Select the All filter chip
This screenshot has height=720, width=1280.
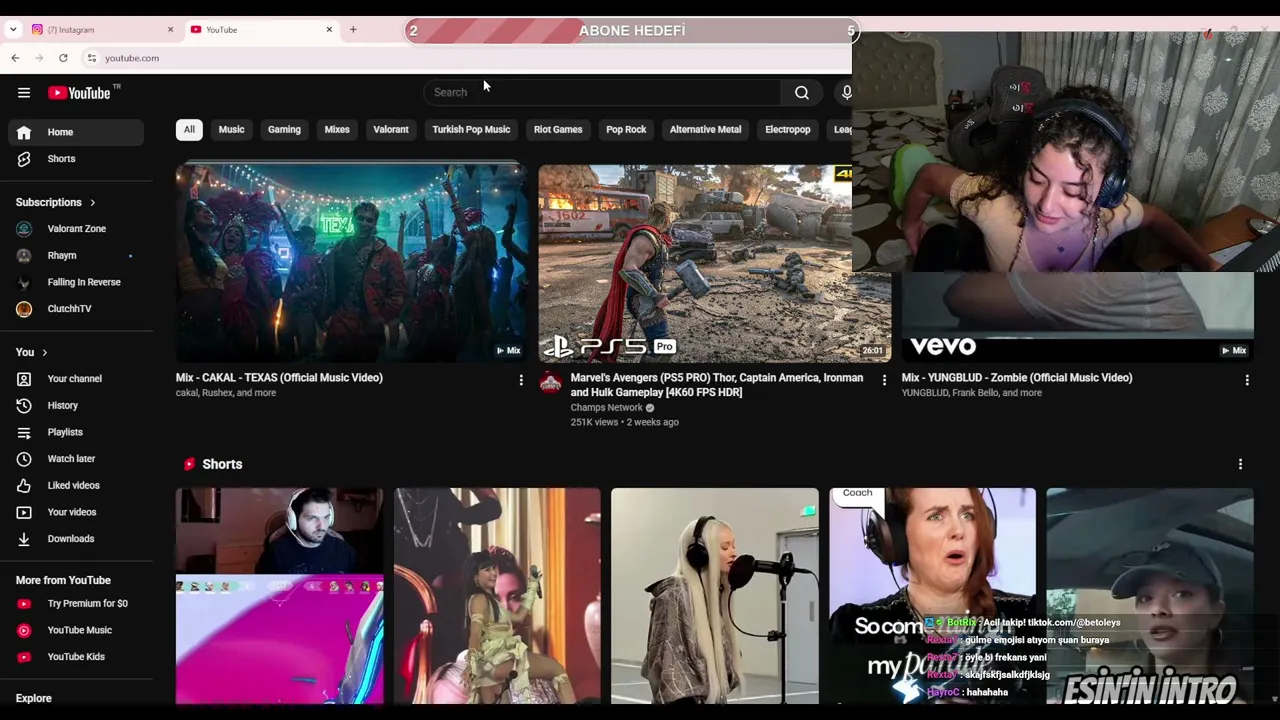[x=189, y=130]
